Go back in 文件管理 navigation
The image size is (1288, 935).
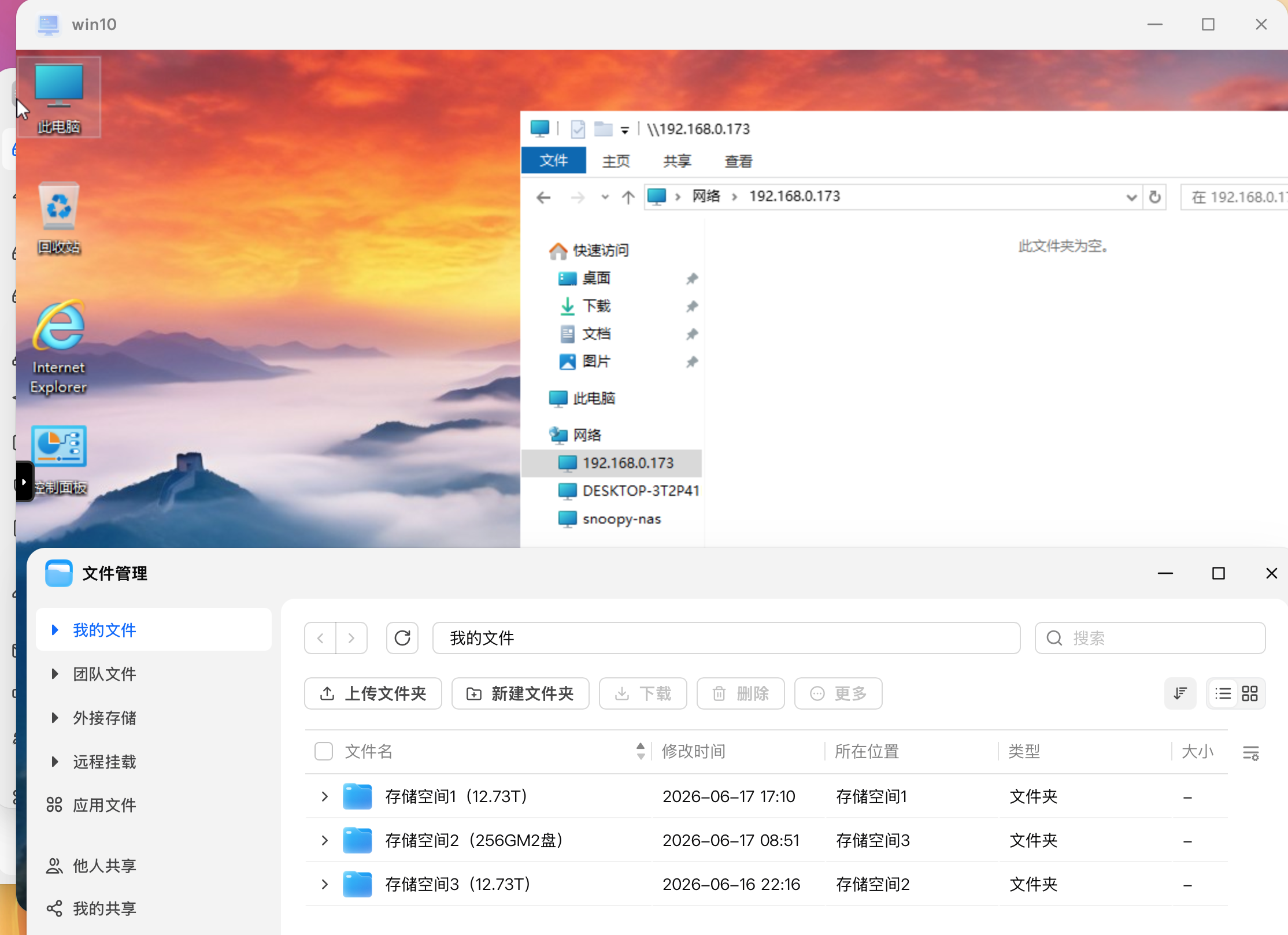320,638
